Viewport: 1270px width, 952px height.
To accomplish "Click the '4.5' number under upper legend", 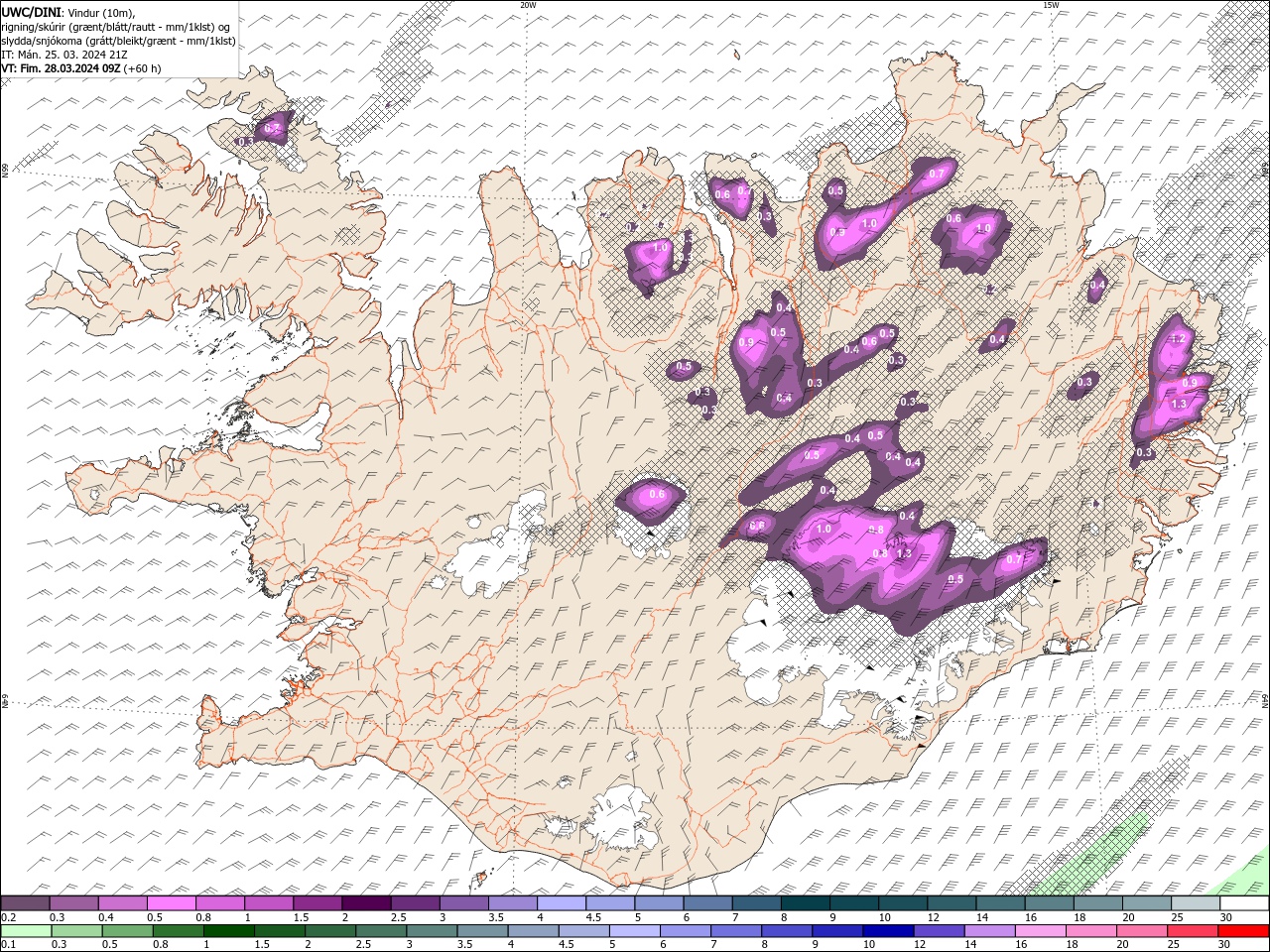I will tap(593, 917).
